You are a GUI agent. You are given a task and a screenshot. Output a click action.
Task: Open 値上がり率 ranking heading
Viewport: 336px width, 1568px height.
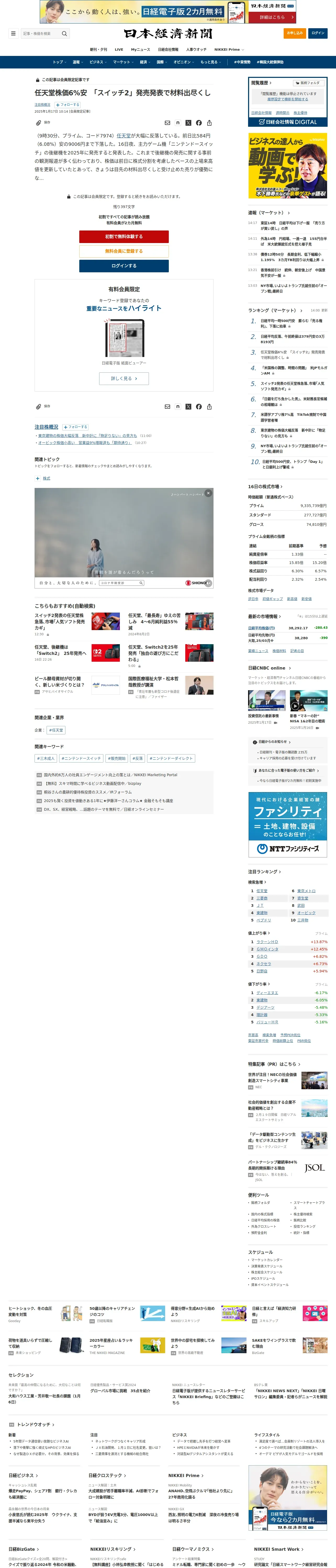click(259, 933)
